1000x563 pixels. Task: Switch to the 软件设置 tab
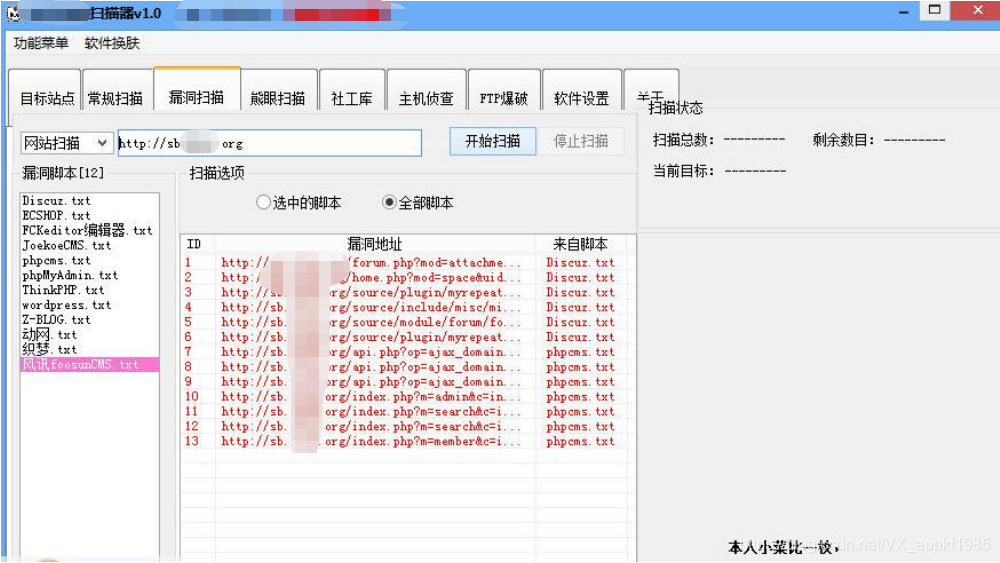(582, 92)
